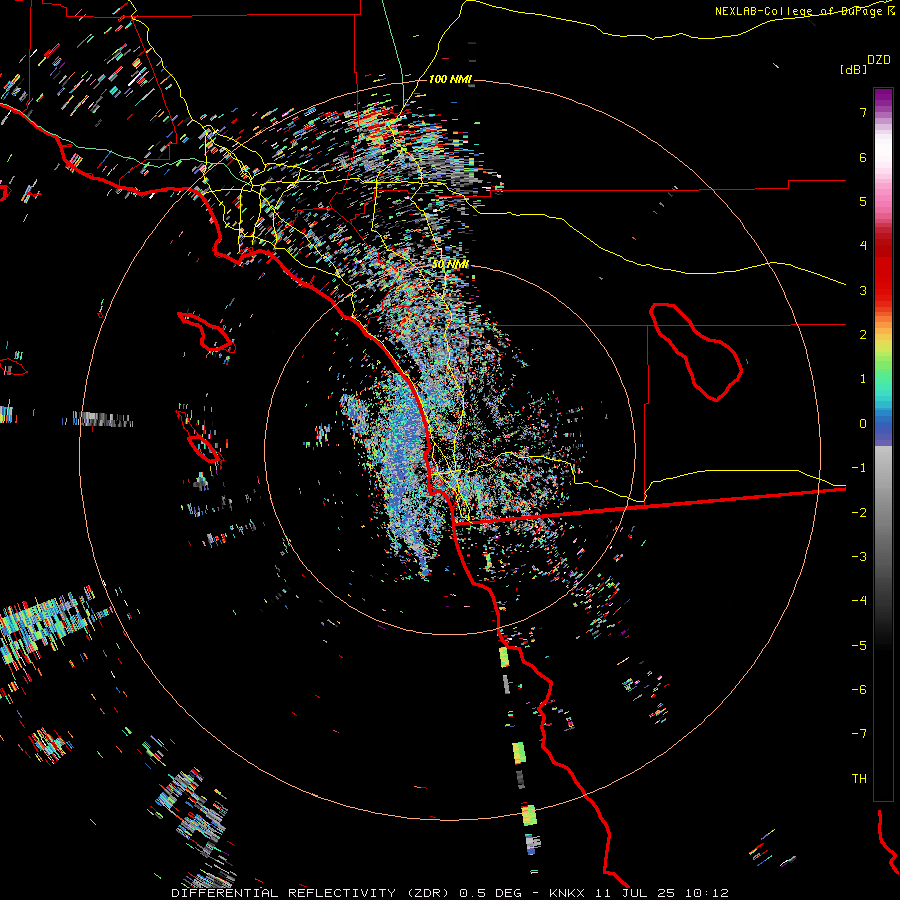
Task: Click the 2 dB scale label
Action: (x=863, y=335)
